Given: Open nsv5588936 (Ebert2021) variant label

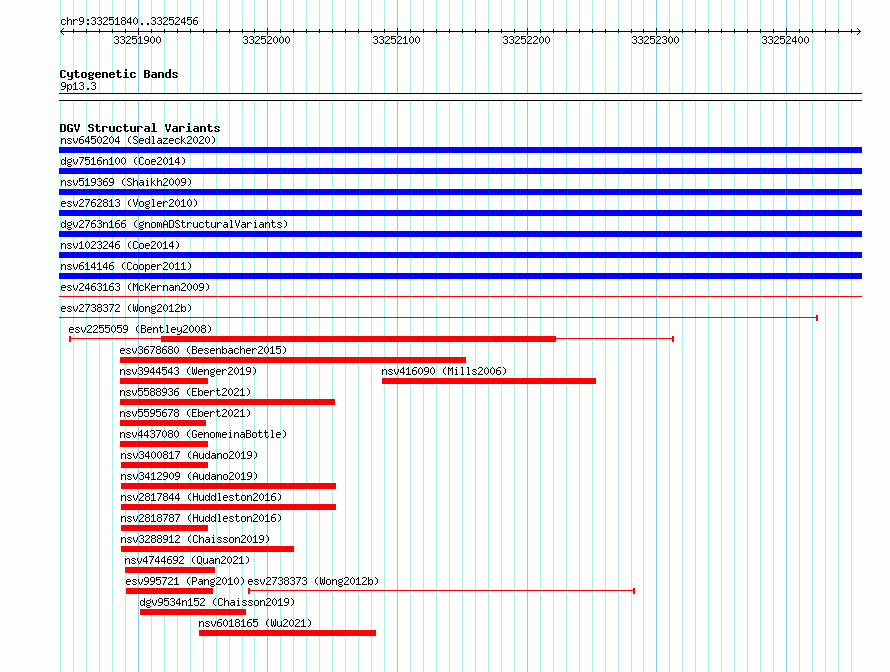Looking at the screenshot, I should click(x=185, y=392).
